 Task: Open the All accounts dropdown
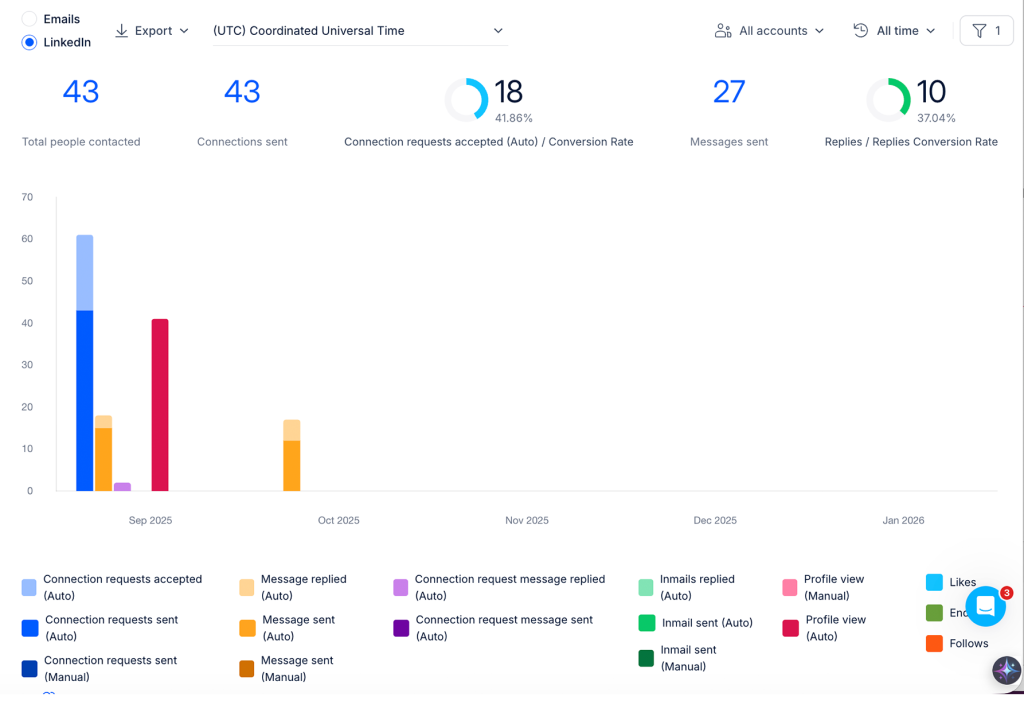tap(769, 31)
